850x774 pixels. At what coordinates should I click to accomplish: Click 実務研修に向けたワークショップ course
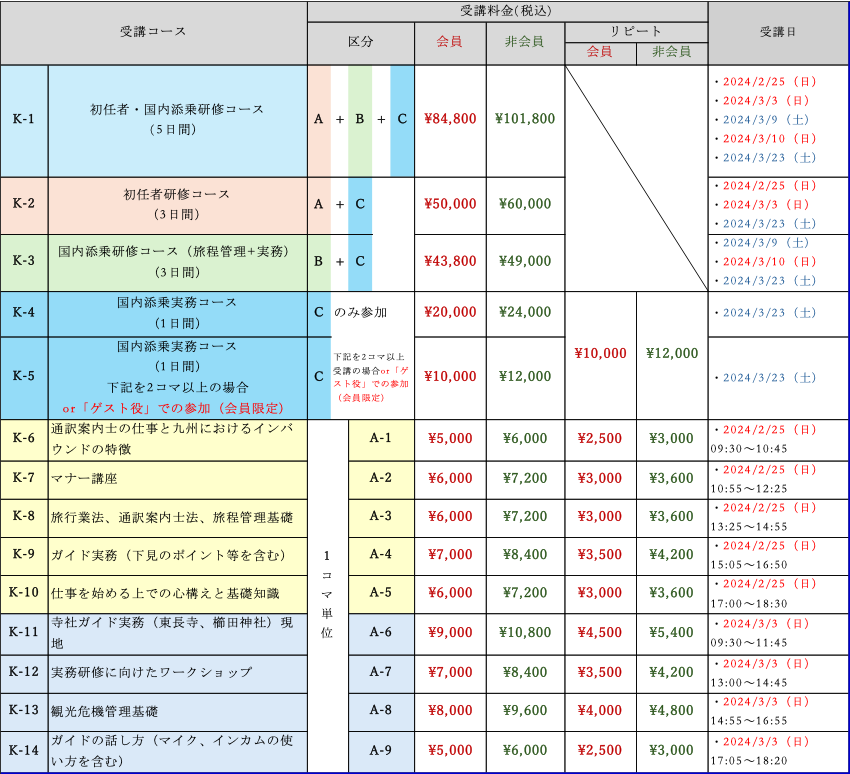152,673
